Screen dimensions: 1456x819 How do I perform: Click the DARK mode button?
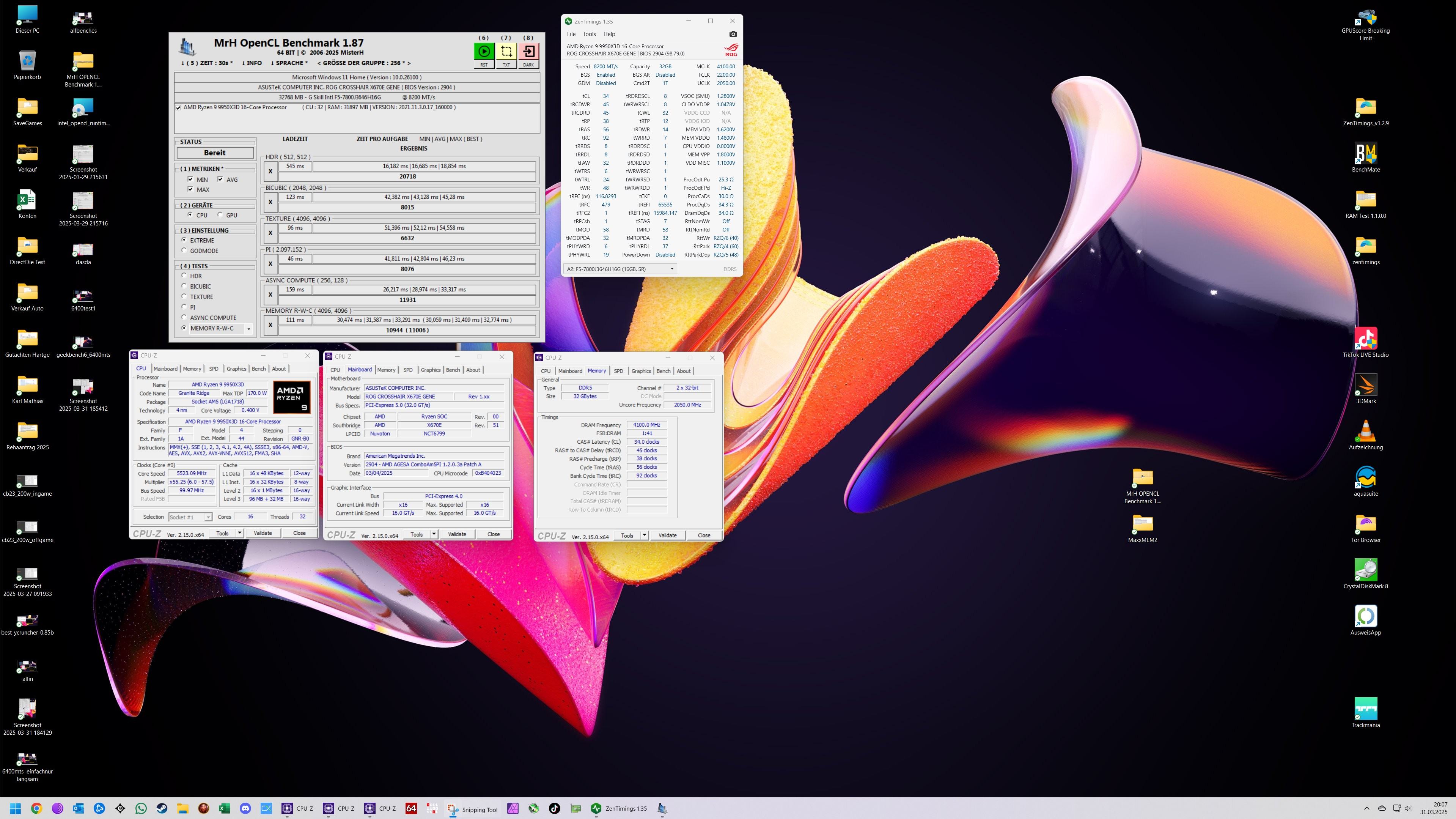[528, 65]
